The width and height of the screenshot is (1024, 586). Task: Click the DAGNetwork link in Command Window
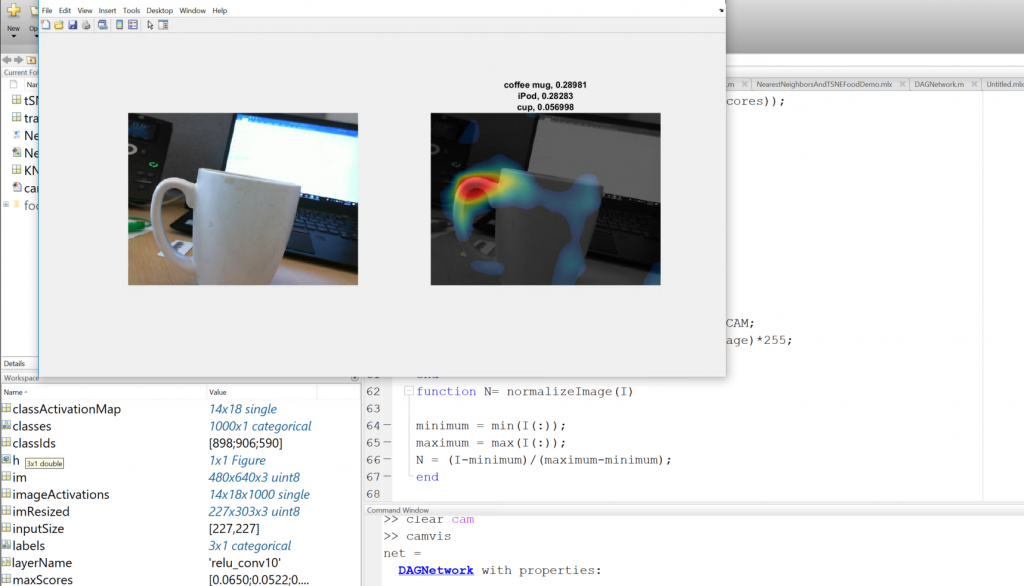coord(435,570)
